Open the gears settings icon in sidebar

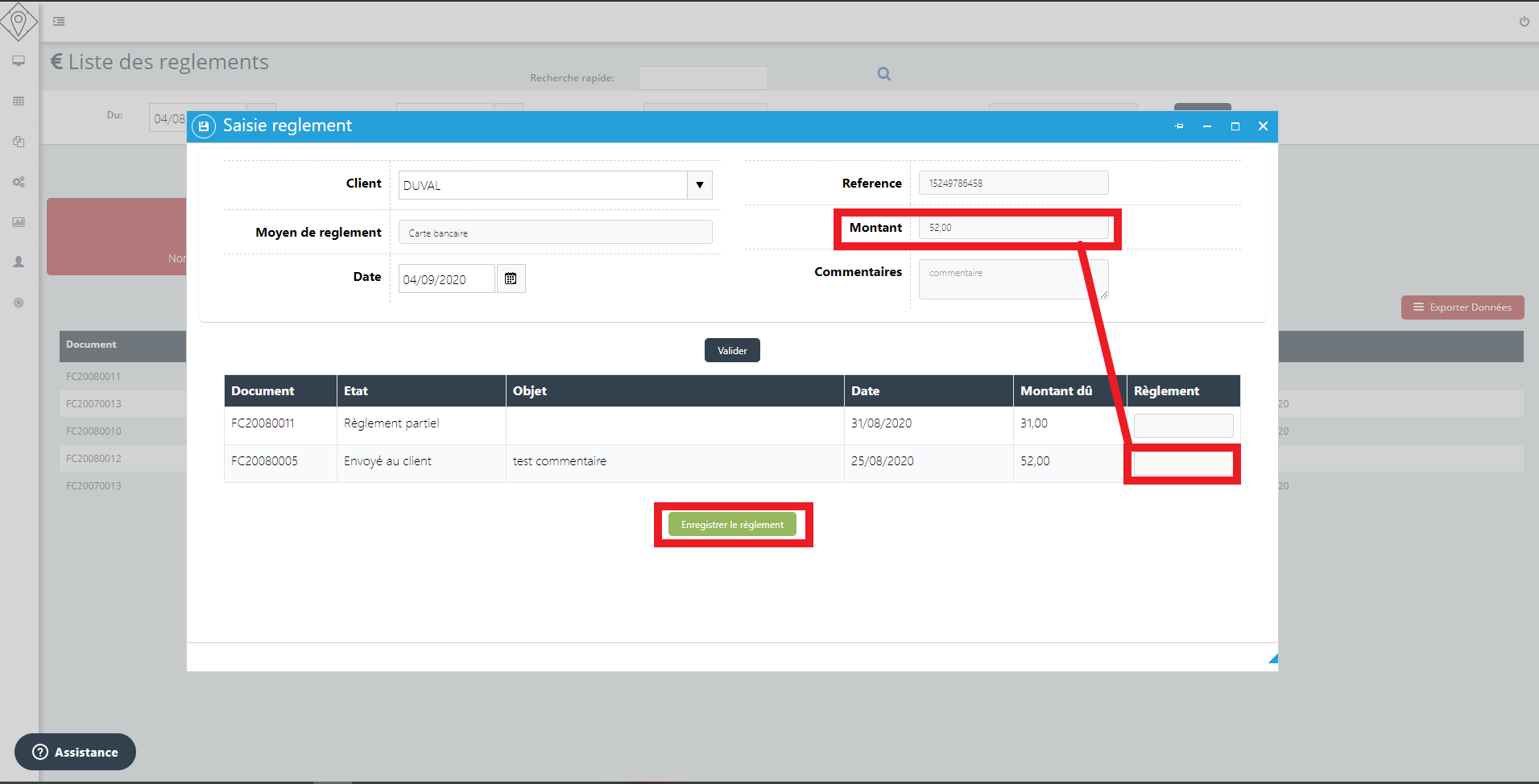pyautogui.click(x=19, y=182)
